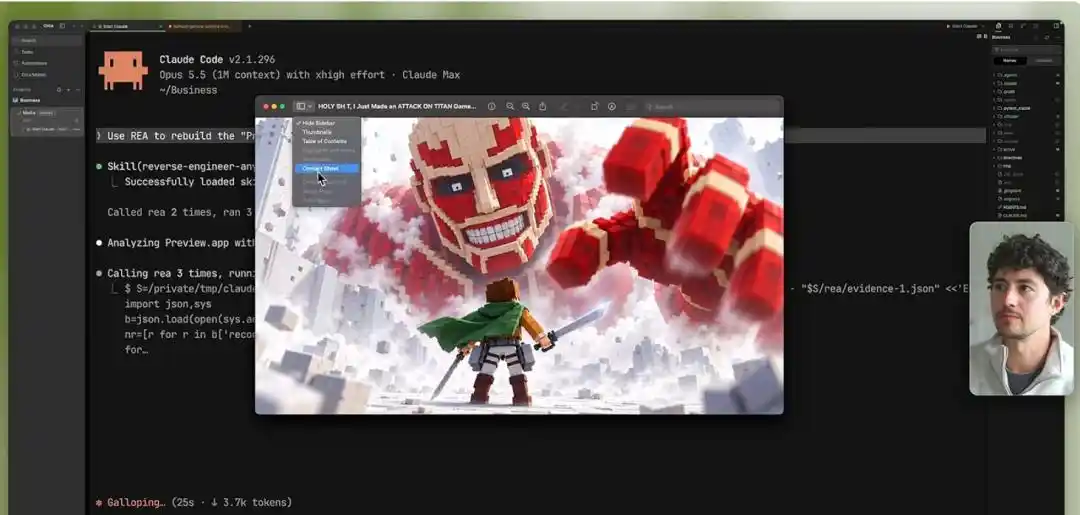Viewport: 1080px width, 515px height.
Task: Open the .gitignore file in file tree
Action: tap(1026, 191)
